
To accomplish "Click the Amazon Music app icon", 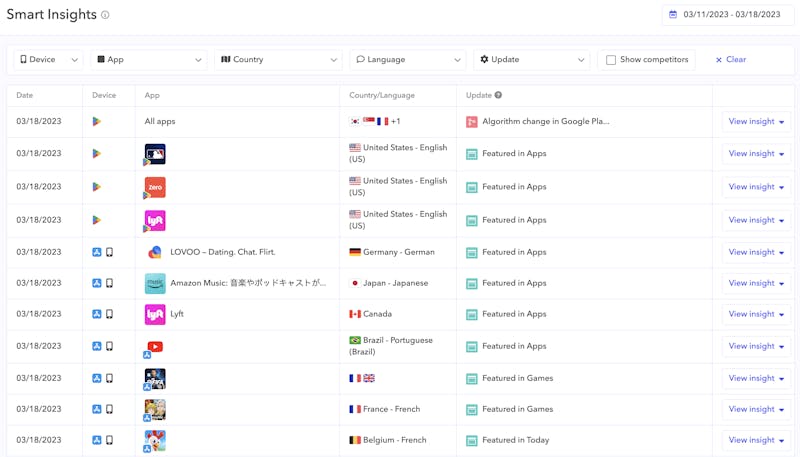I will (155, 283).
